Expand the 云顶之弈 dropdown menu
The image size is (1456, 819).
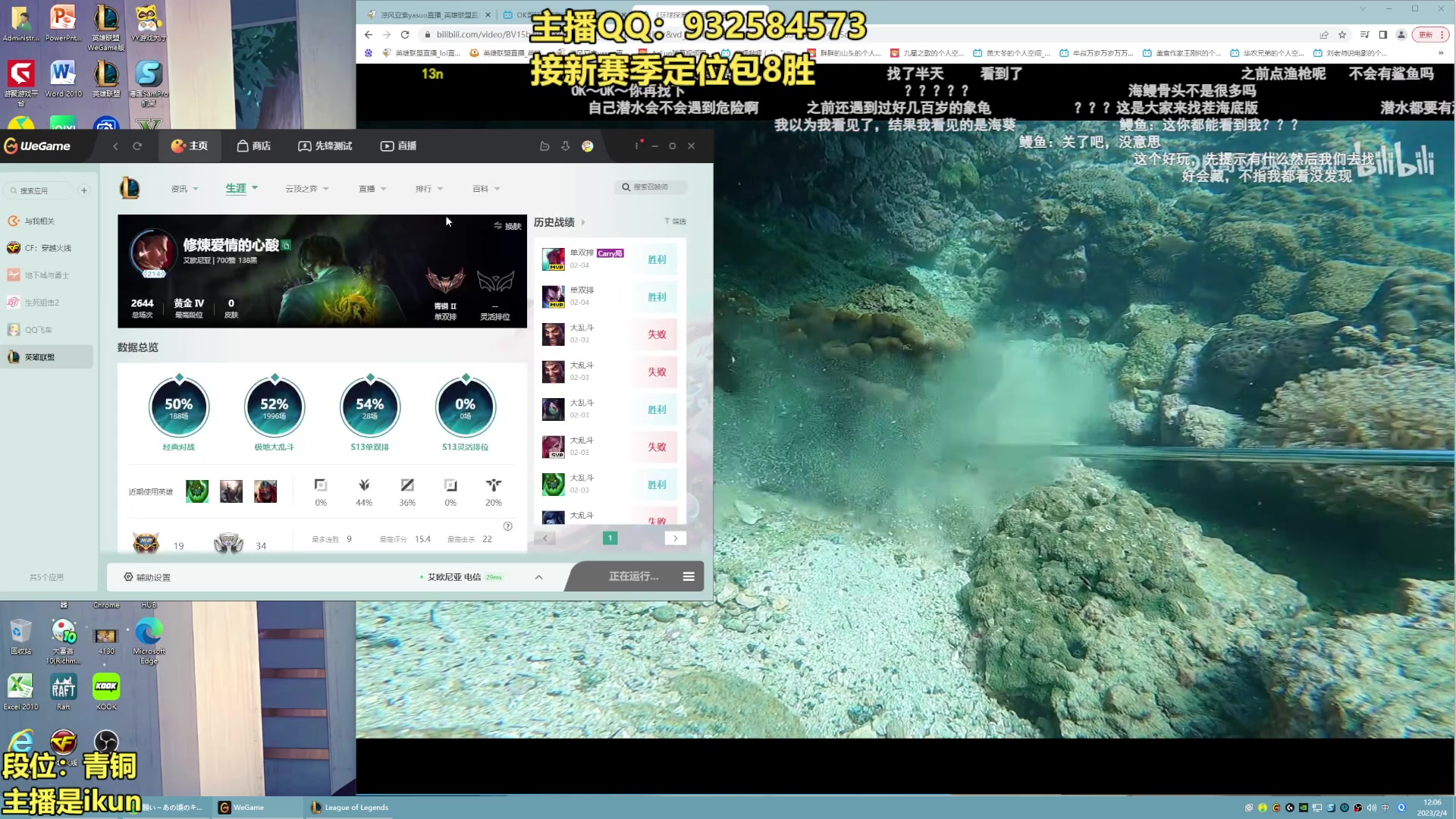pyautogui.click(x=307, y=189)
